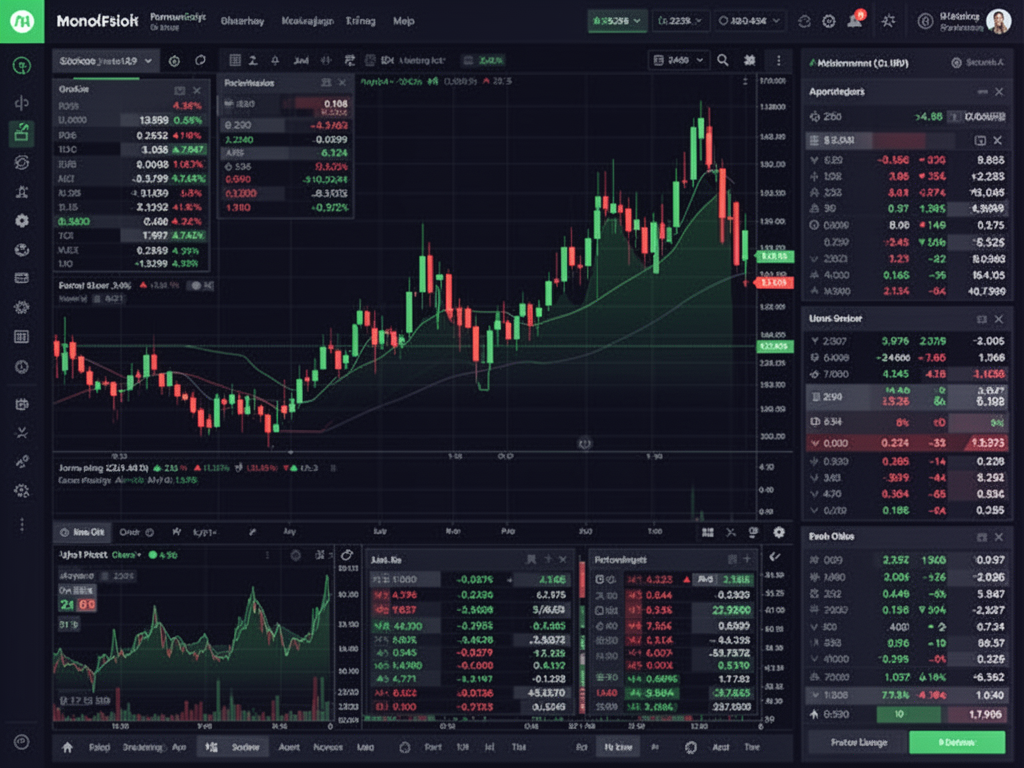The height and width of the screenshot is (768, 1024).
Task: Open the timeframe dropdown left of search icon
Action: tap(679, 61)
